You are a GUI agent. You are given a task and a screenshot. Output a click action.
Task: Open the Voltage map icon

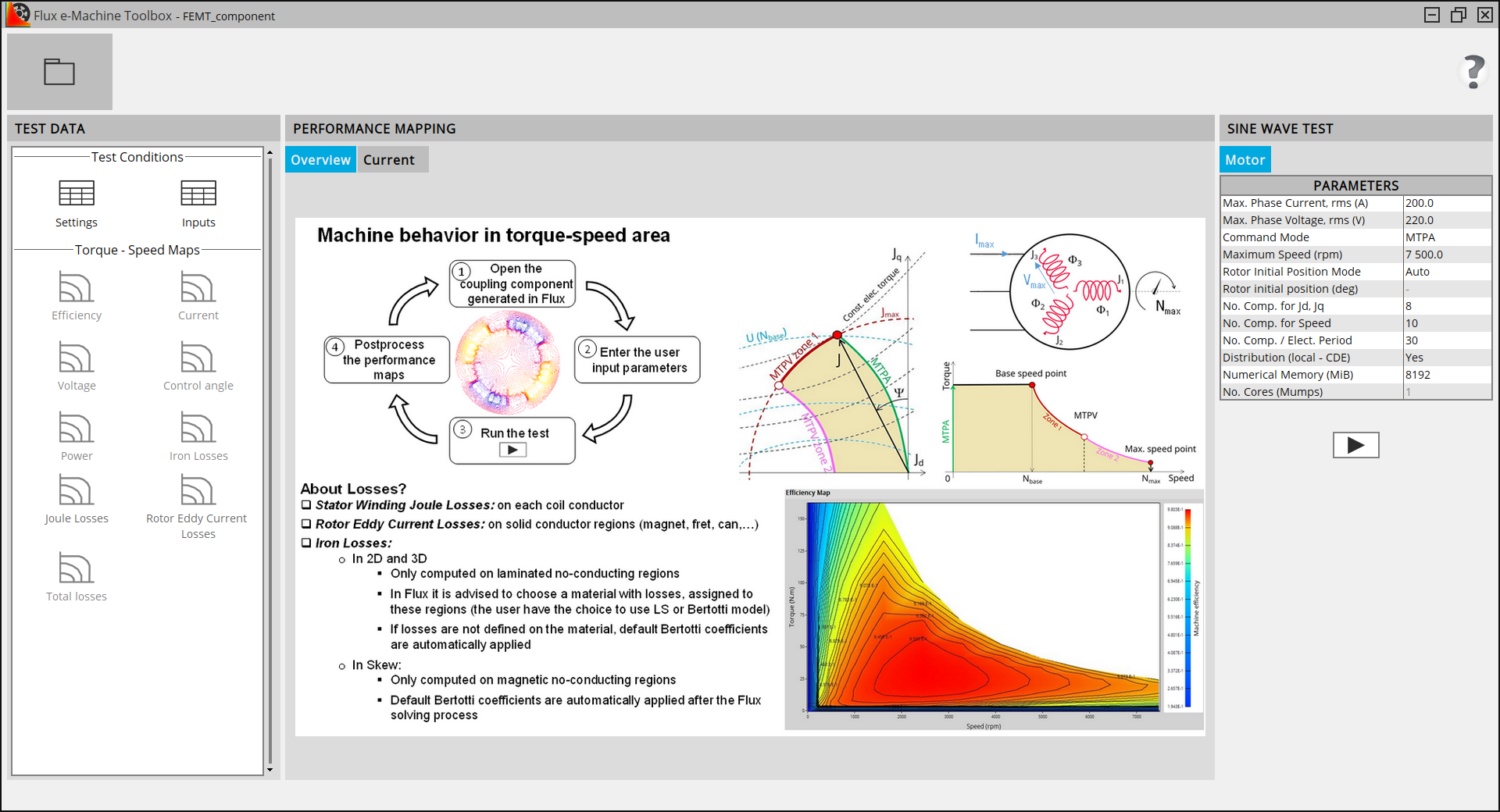[x=77, y=358]
